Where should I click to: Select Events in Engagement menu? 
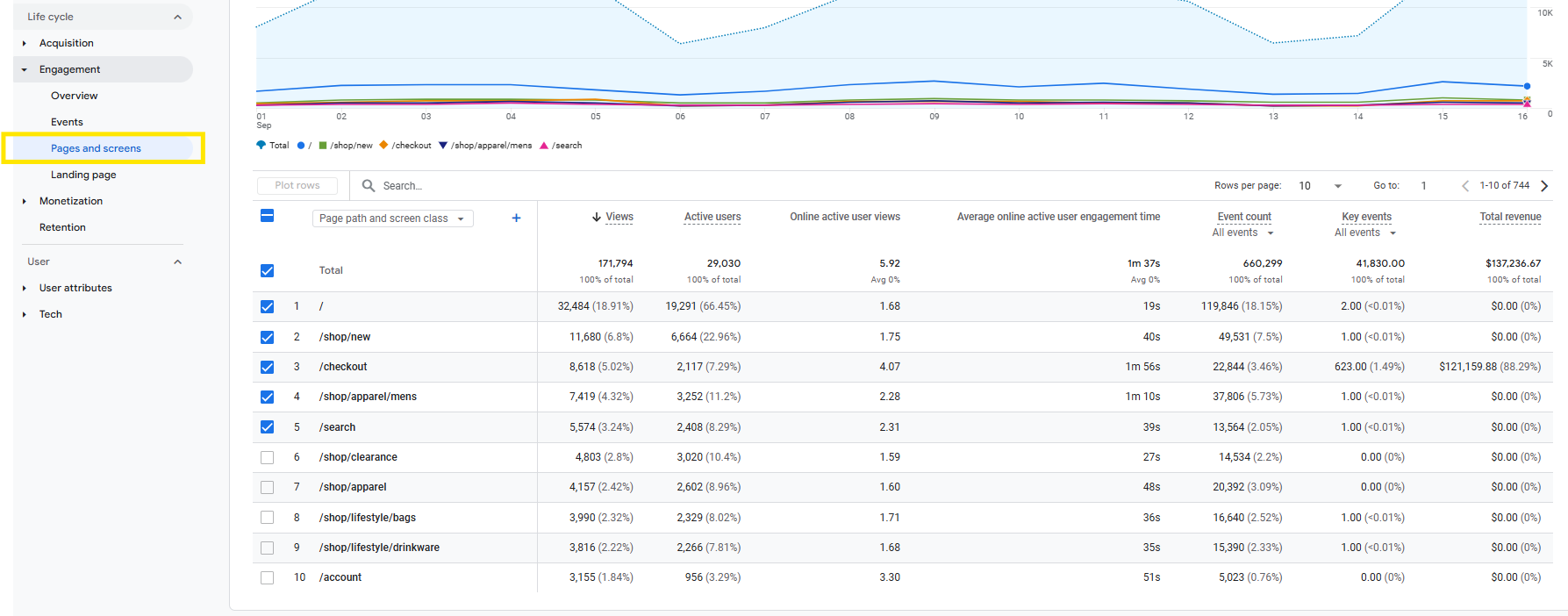pos(67,122)
